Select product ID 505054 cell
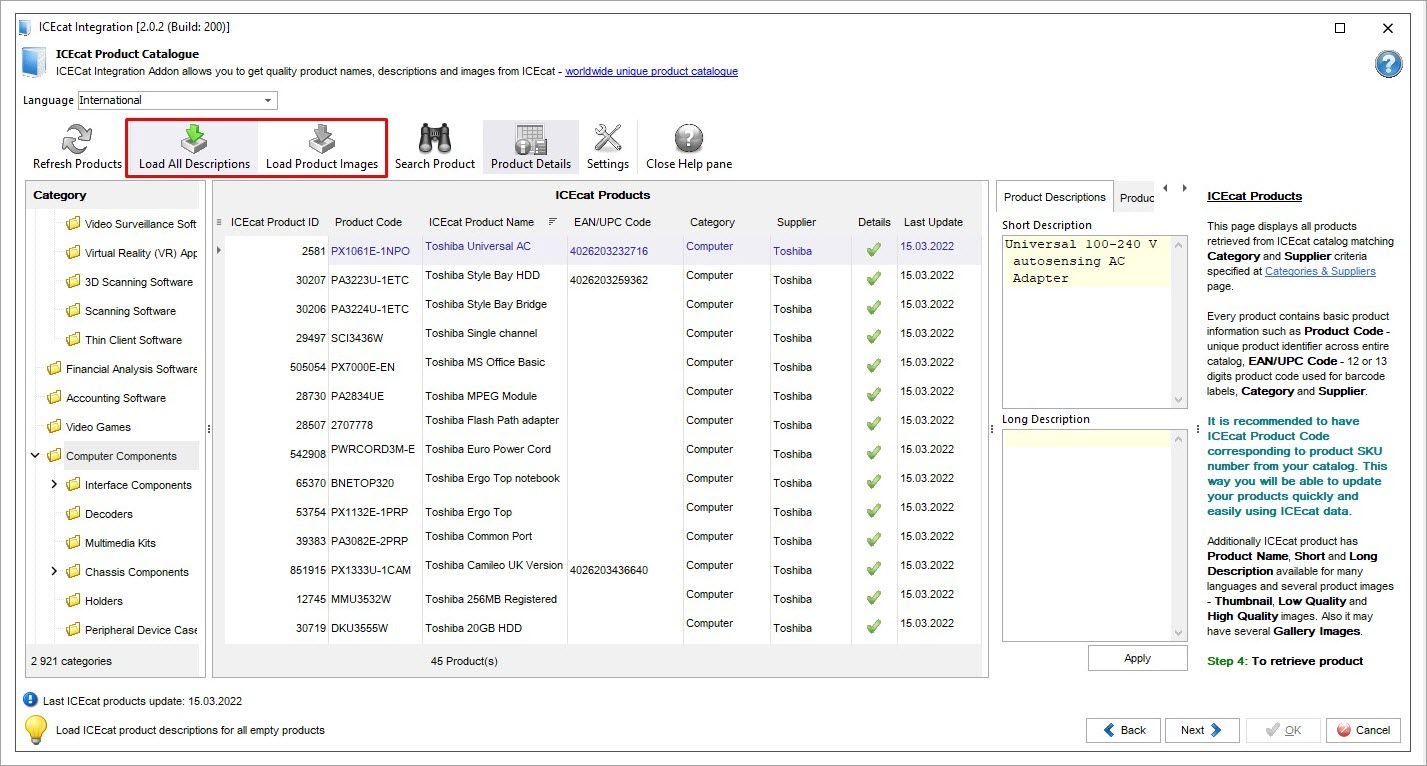The image size is (1427, 766). tap(308, 367)
